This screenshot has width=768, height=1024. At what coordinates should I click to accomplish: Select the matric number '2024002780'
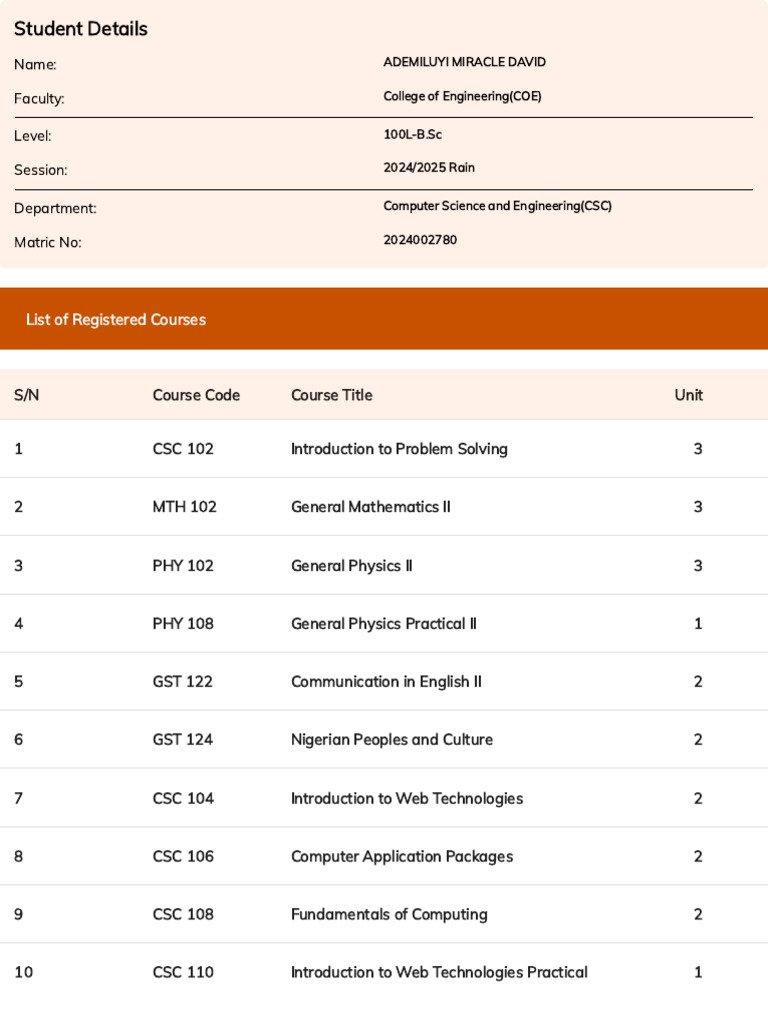pos(420,240)
